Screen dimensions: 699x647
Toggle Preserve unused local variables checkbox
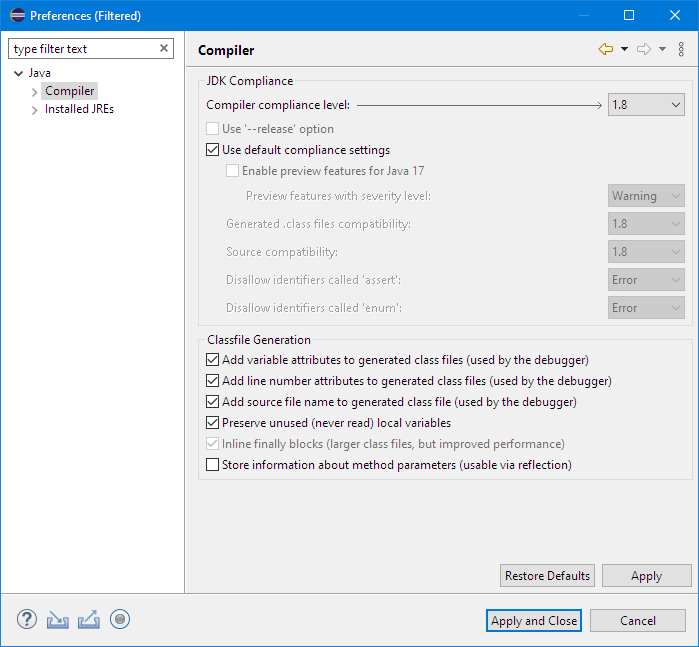pyautogui.click(x=212, y=423)
